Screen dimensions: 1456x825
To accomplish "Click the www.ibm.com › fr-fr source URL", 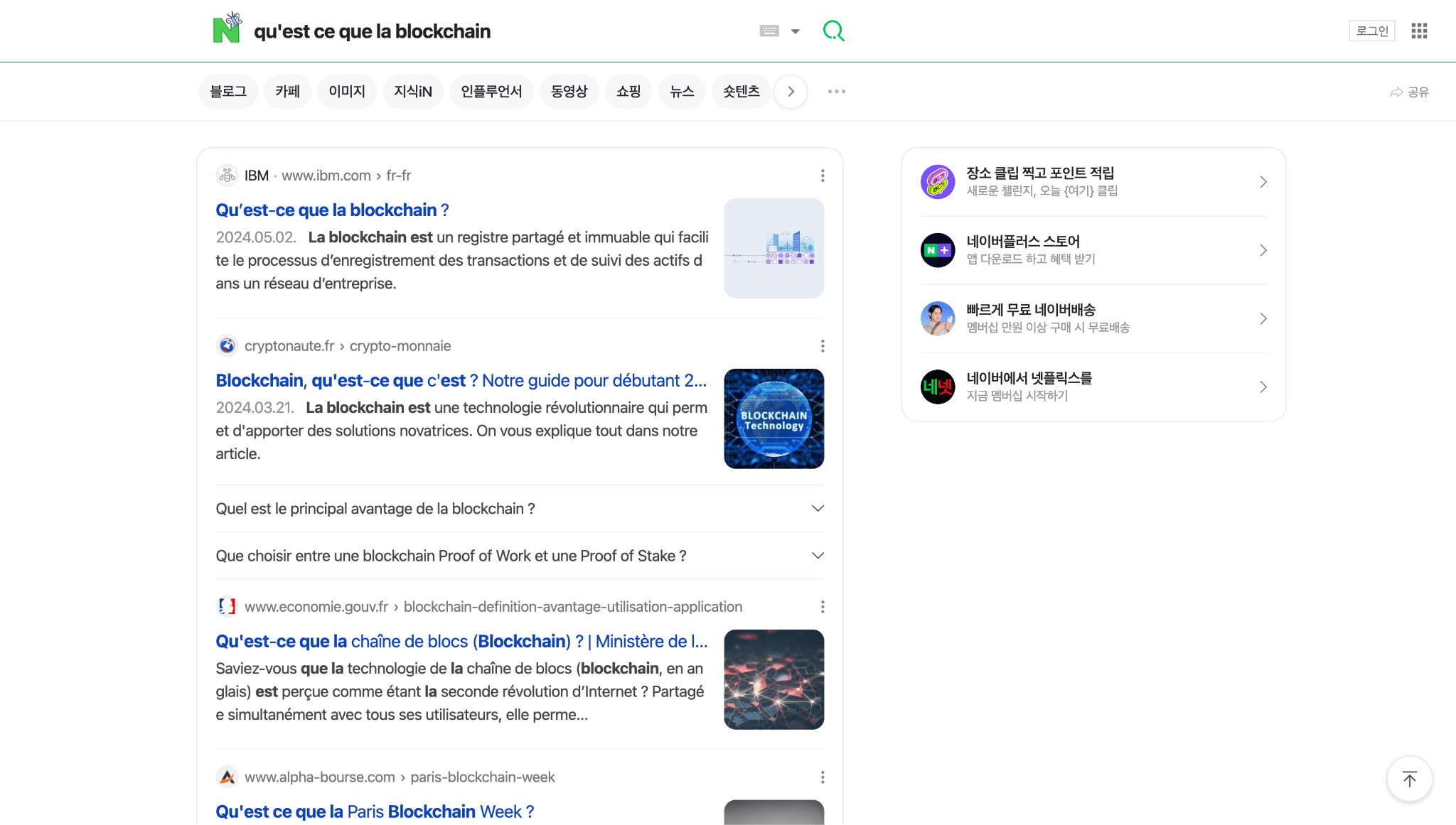I will [x=346, y=176].
